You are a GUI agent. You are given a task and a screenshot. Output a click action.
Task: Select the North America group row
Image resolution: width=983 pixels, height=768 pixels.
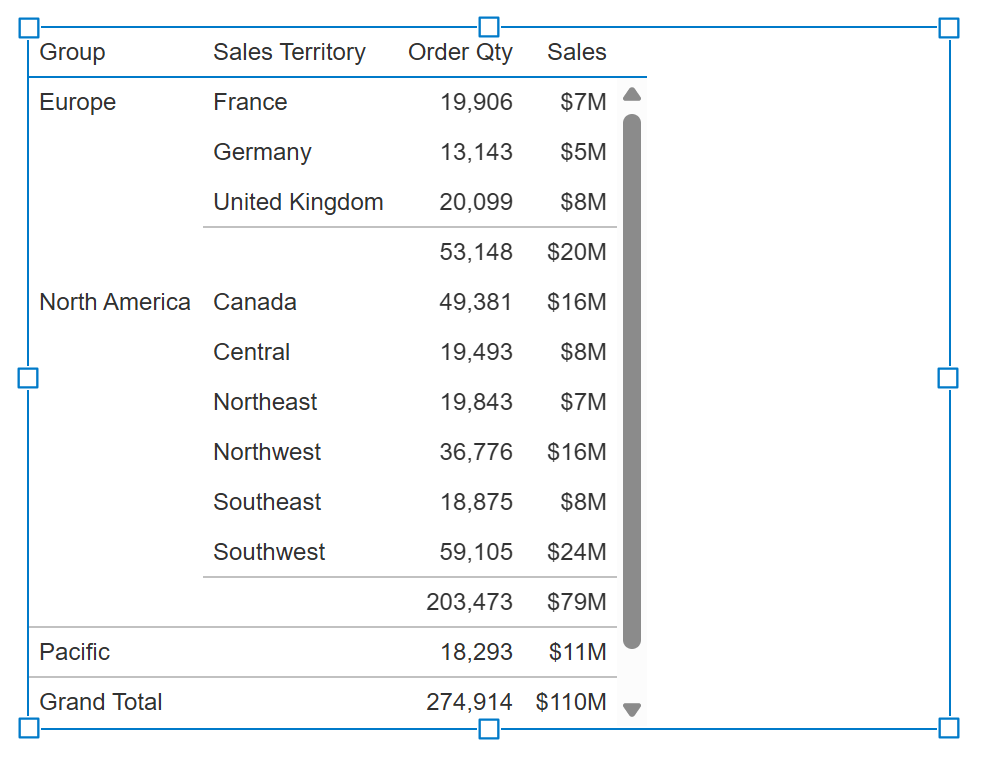click(x=114, y=301)
